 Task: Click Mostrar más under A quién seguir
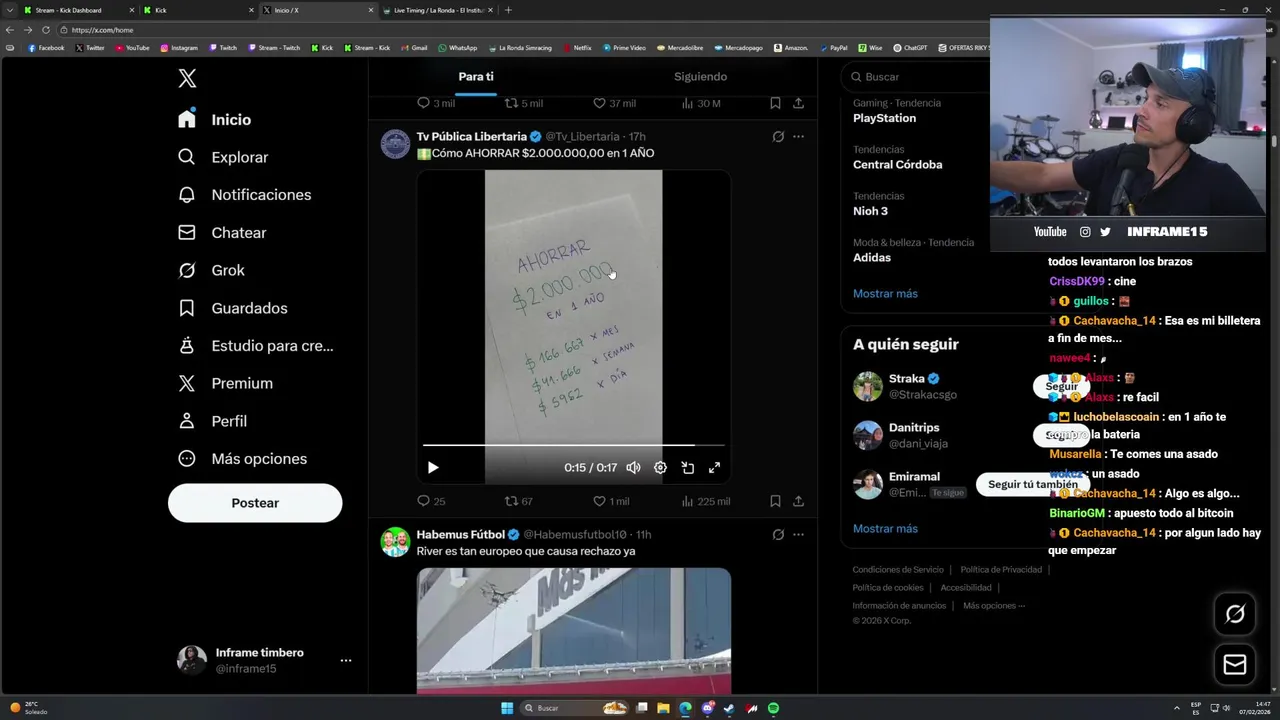point(885,529)
